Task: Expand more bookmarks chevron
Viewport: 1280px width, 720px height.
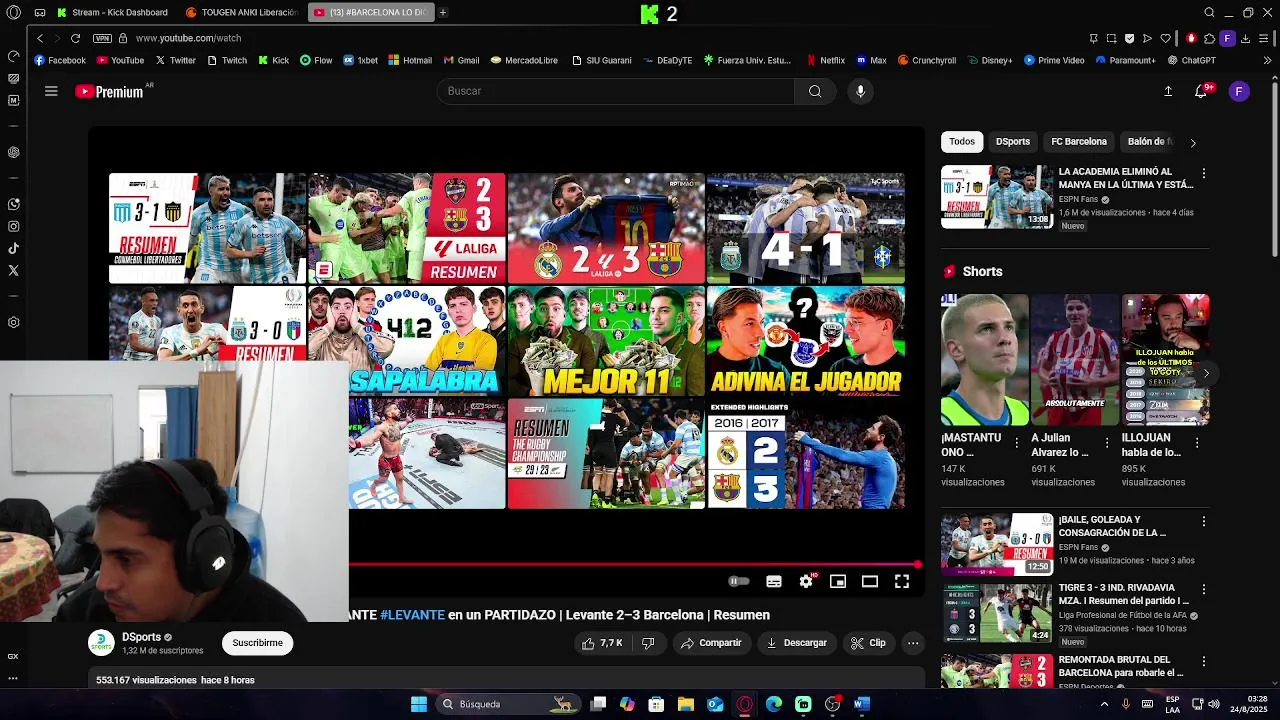Action: pos(1269,60)
